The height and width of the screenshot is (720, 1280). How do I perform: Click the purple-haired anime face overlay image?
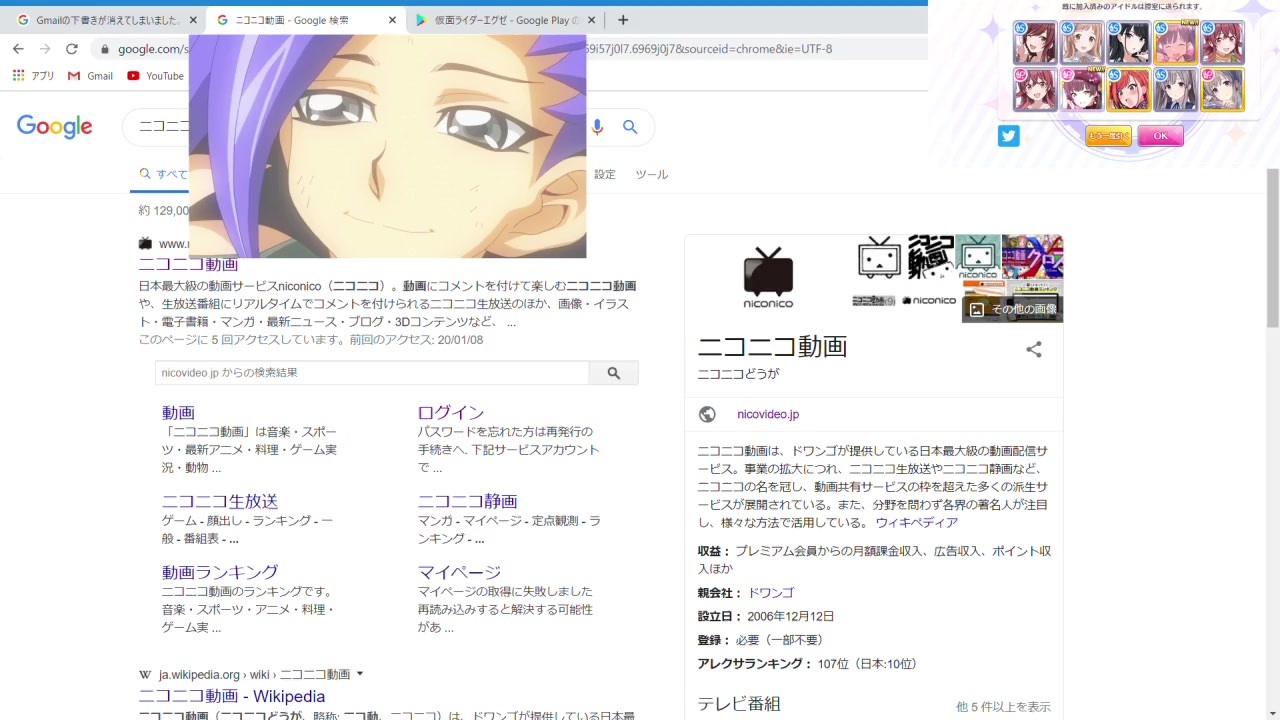pyautogui.click(x=388, y=146)
